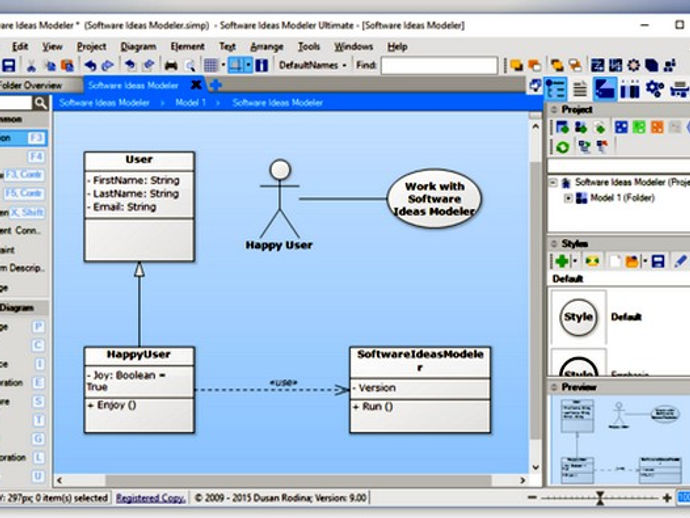
Task: Toggle the project tree sidebar view icon
Action: click(x=556, y=89)
